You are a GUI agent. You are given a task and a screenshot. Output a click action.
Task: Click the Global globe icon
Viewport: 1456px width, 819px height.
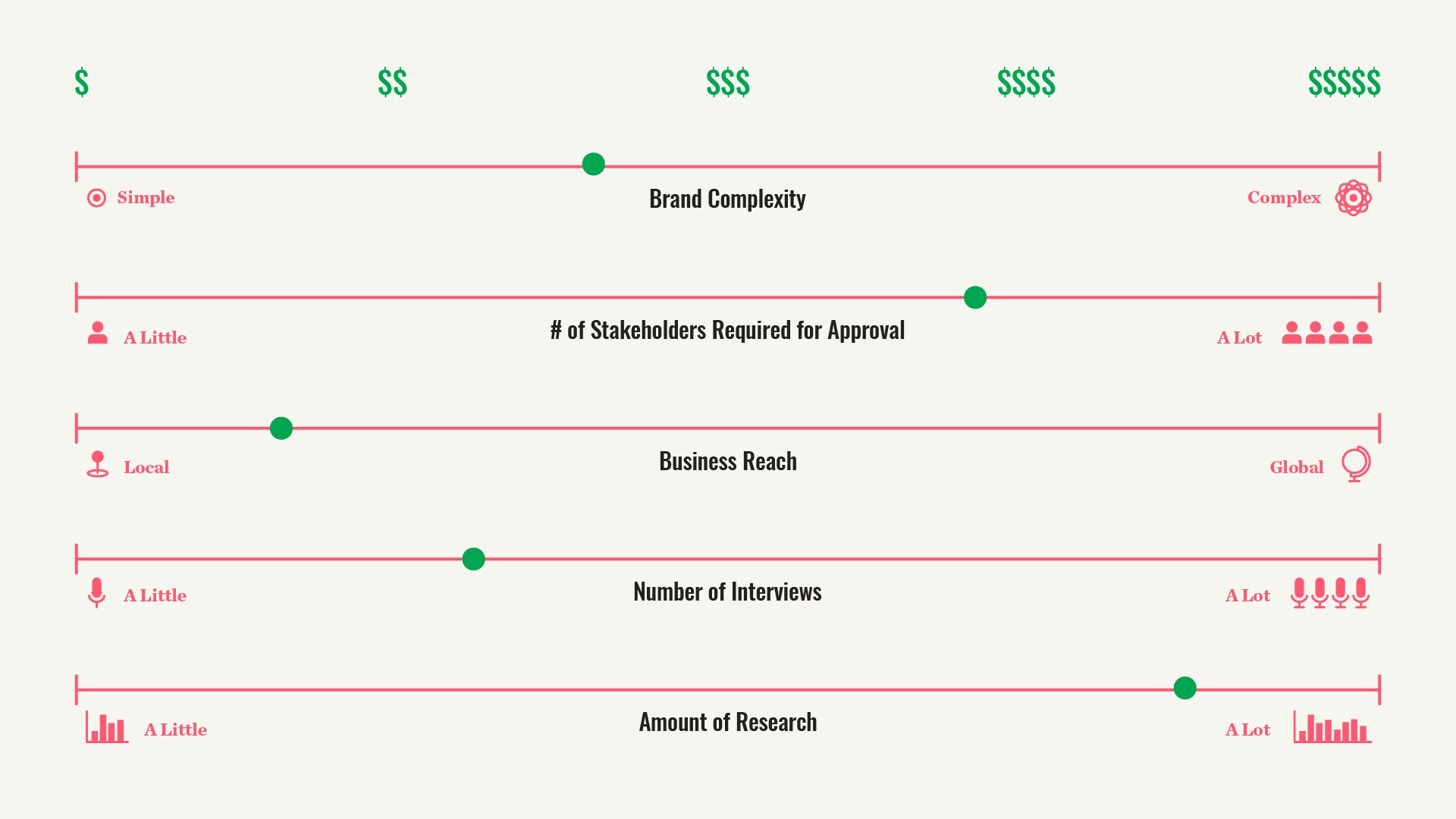(x=1356, y=464)
